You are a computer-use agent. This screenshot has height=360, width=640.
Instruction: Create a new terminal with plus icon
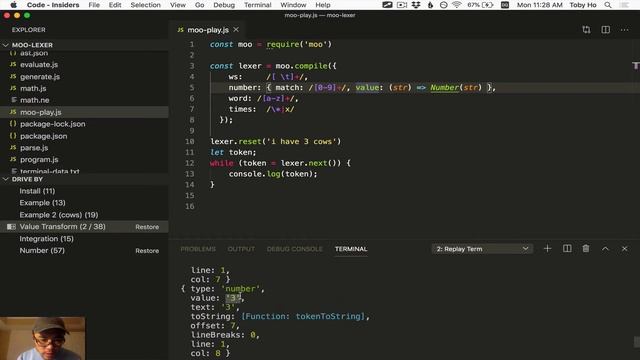[547, 249]
